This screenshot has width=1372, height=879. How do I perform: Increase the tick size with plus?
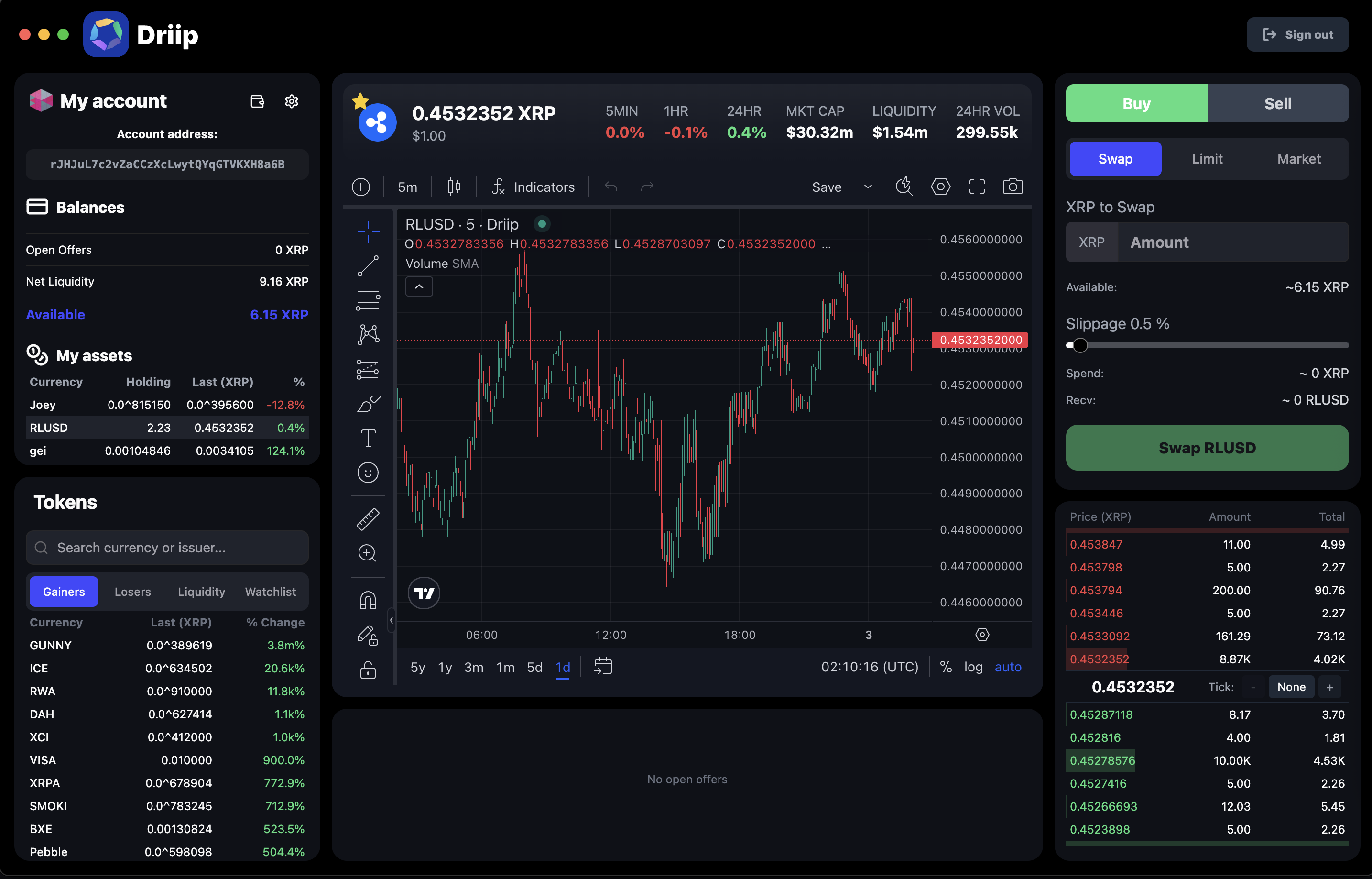1330,687
